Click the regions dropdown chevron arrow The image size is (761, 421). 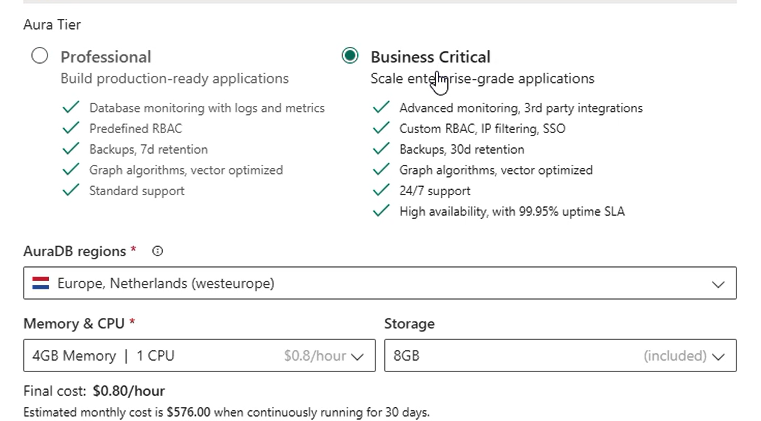pyautogui.click(x=718, y=284)
